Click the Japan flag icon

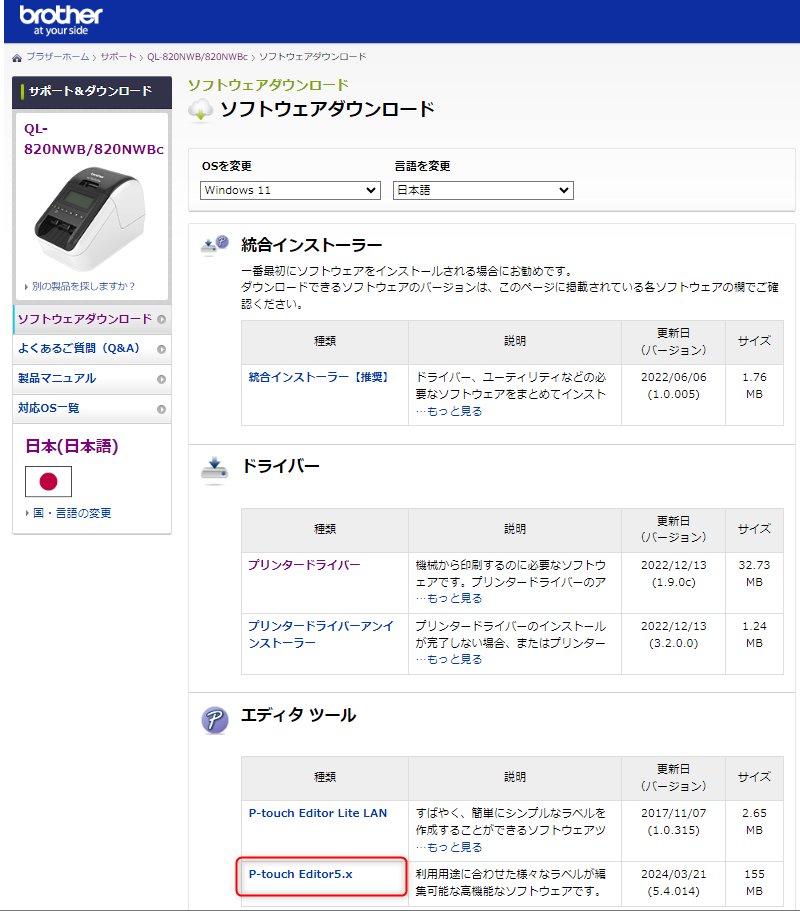[x=48, y=482]
